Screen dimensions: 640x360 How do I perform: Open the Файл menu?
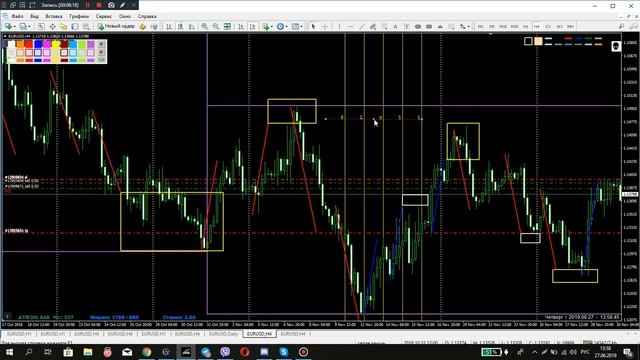17,16
